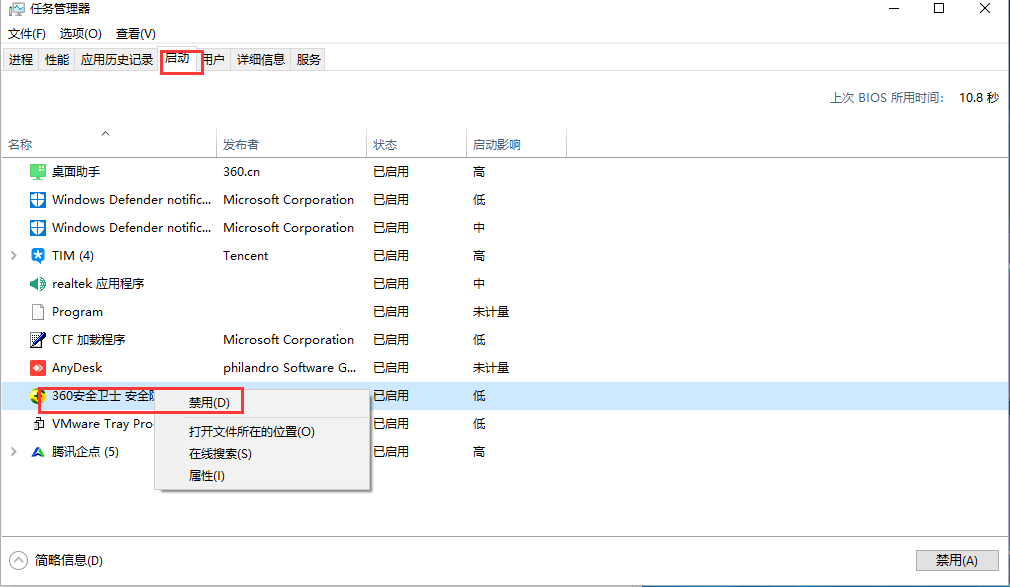The height and width of the screenshot is (587, 1010).
Task: Click the TIM app icon
Action: [38, 255]
